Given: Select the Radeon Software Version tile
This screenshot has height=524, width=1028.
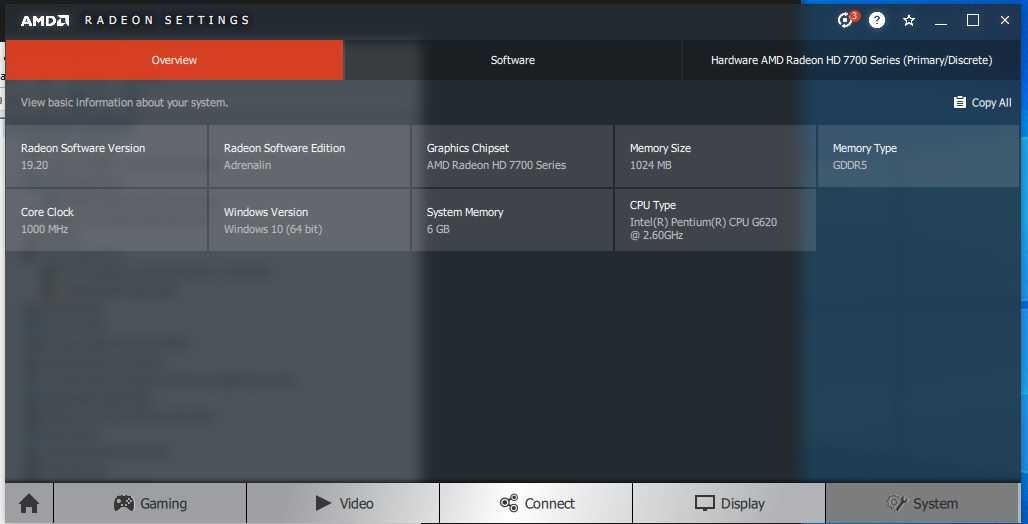Looking at the screenshot, I should click(x=106, y=156).
